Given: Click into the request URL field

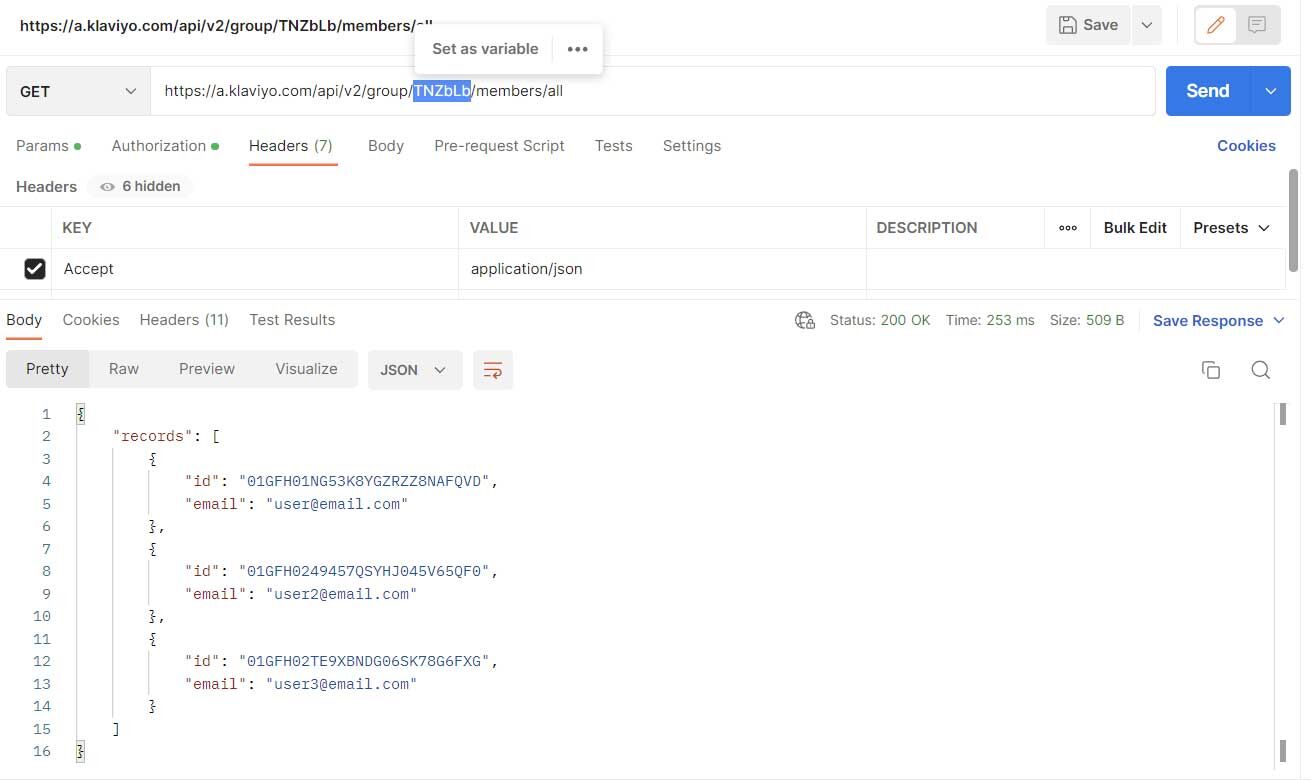Looking at the screenshot, I should (652, 91).
